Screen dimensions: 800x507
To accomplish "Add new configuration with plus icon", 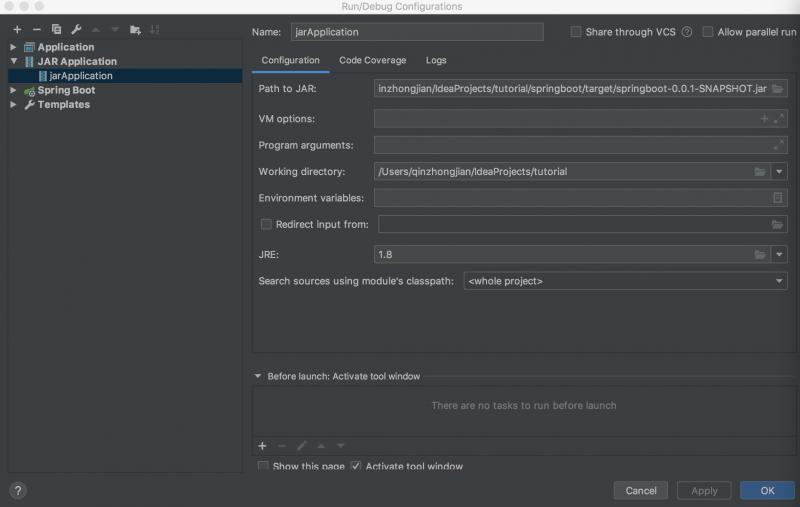I will (x=17, y=30).
